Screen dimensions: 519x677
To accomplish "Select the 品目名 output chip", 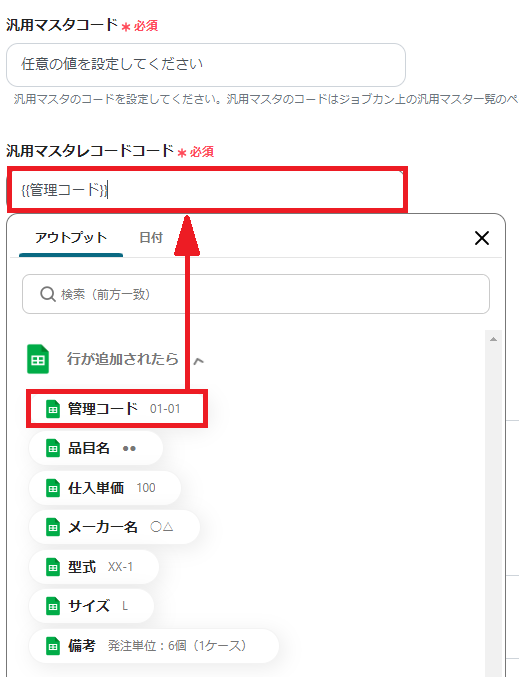I will coord(96,448).
